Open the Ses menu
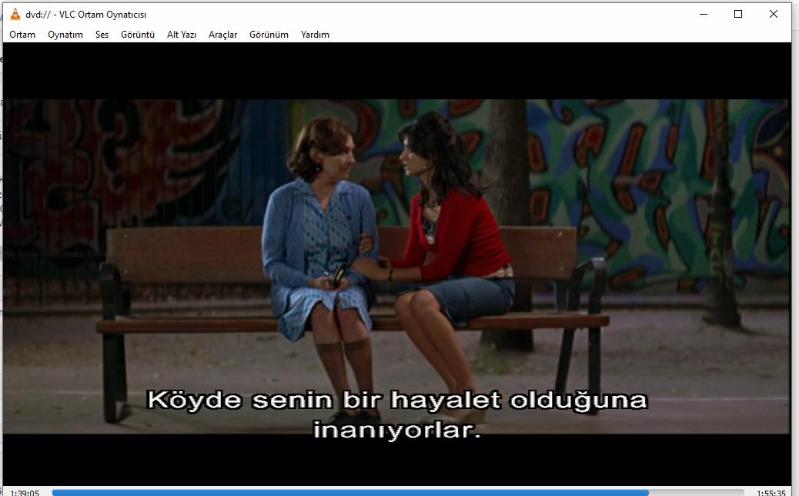The image size is (799, 496). coord(102,35)
